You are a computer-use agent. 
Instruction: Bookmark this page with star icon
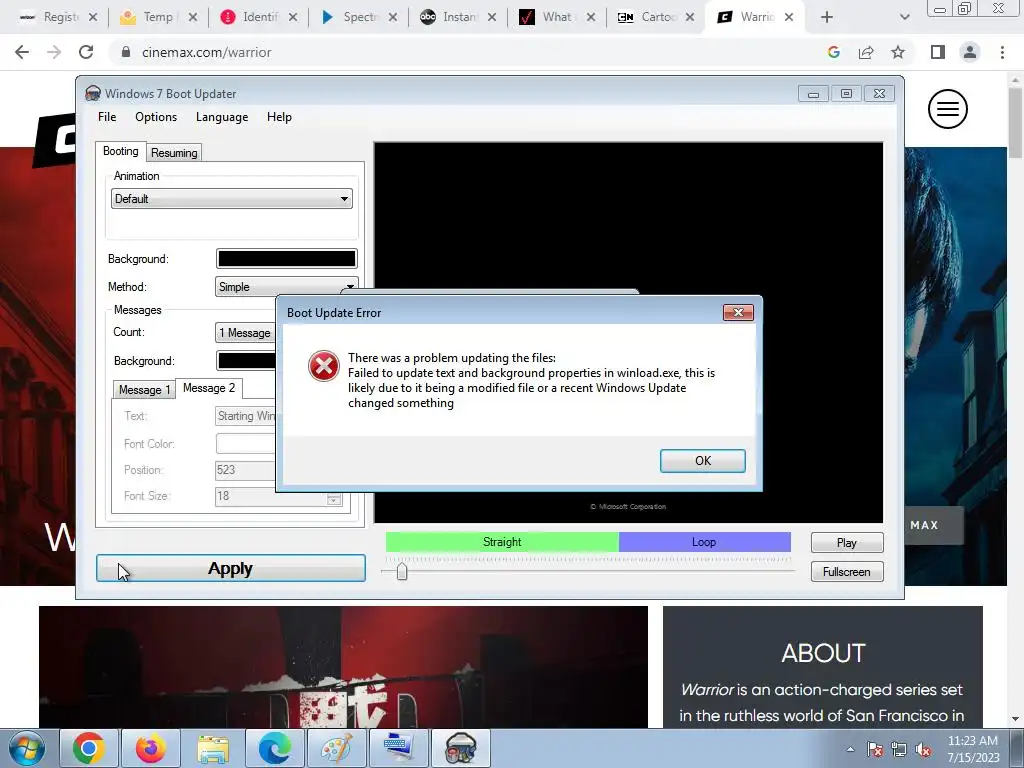click(898, 52)
